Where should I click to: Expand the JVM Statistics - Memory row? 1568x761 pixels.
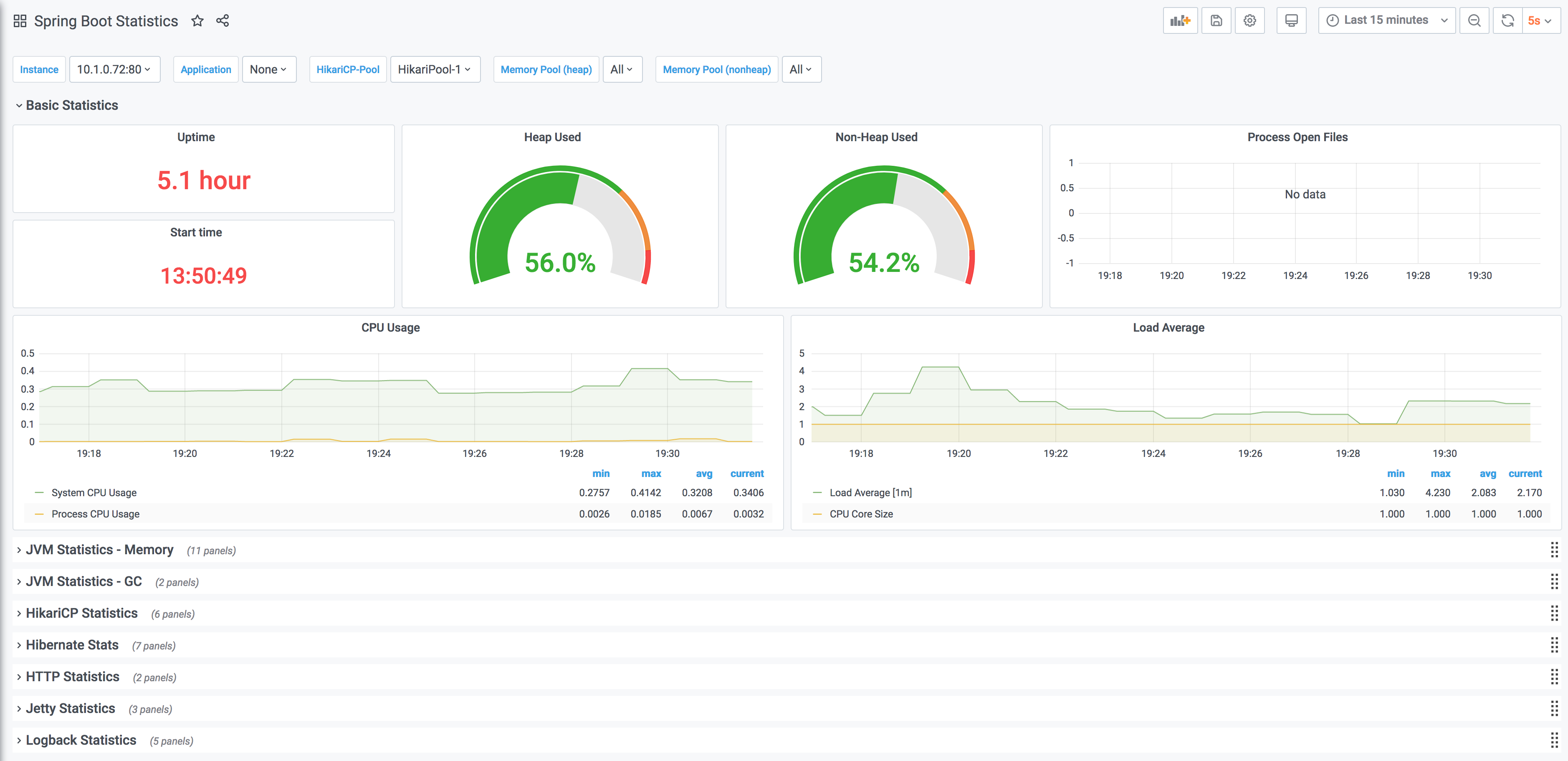[99, 550]
